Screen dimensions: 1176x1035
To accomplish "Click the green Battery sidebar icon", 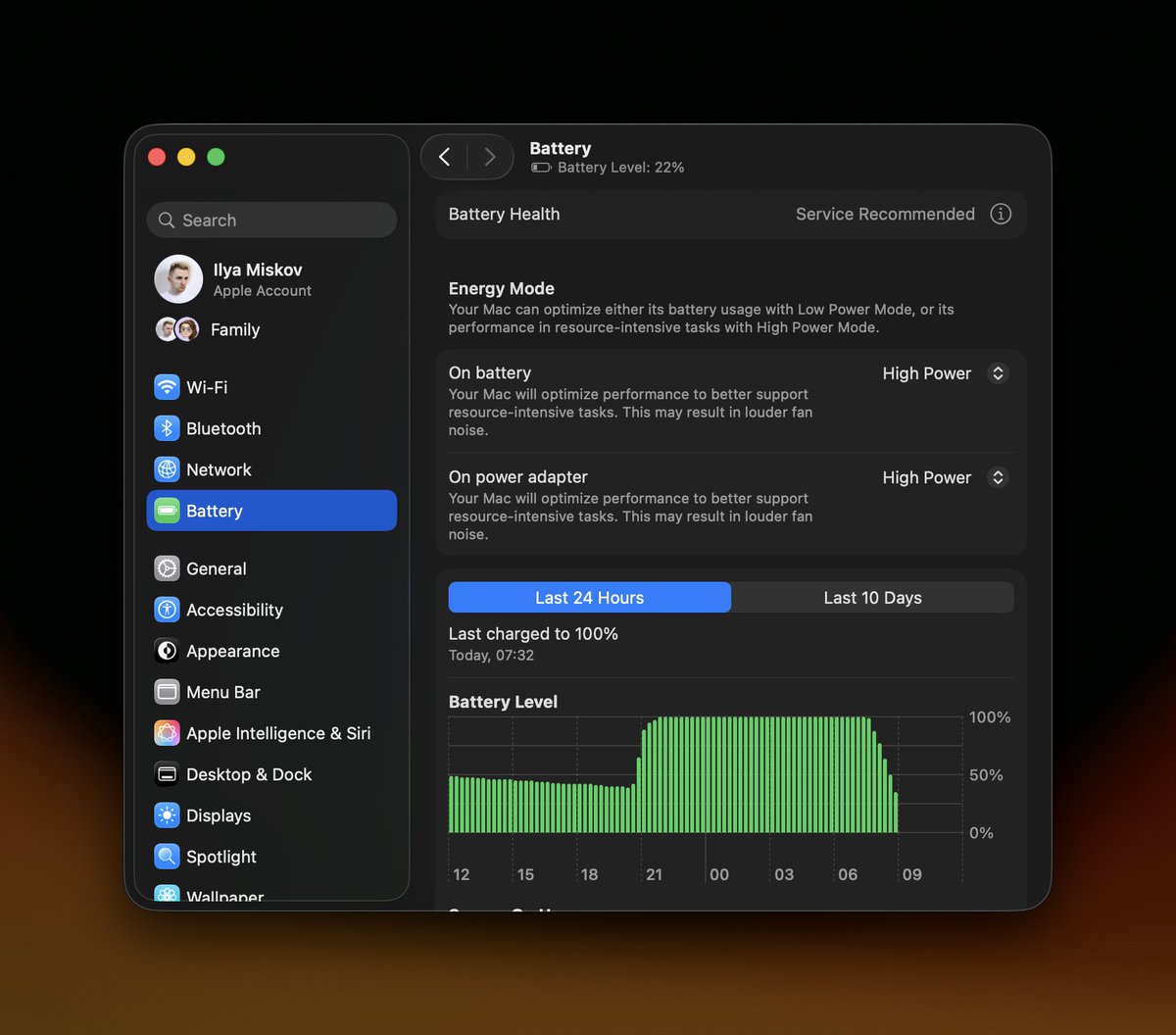I will click(x=167, y=511).
